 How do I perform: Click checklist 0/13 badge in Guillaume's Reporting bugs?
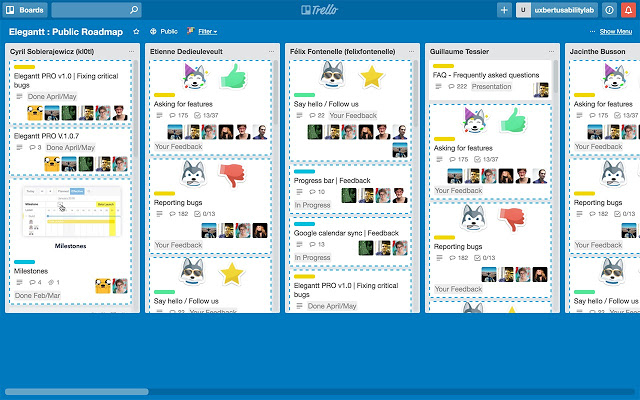point(484,258)
